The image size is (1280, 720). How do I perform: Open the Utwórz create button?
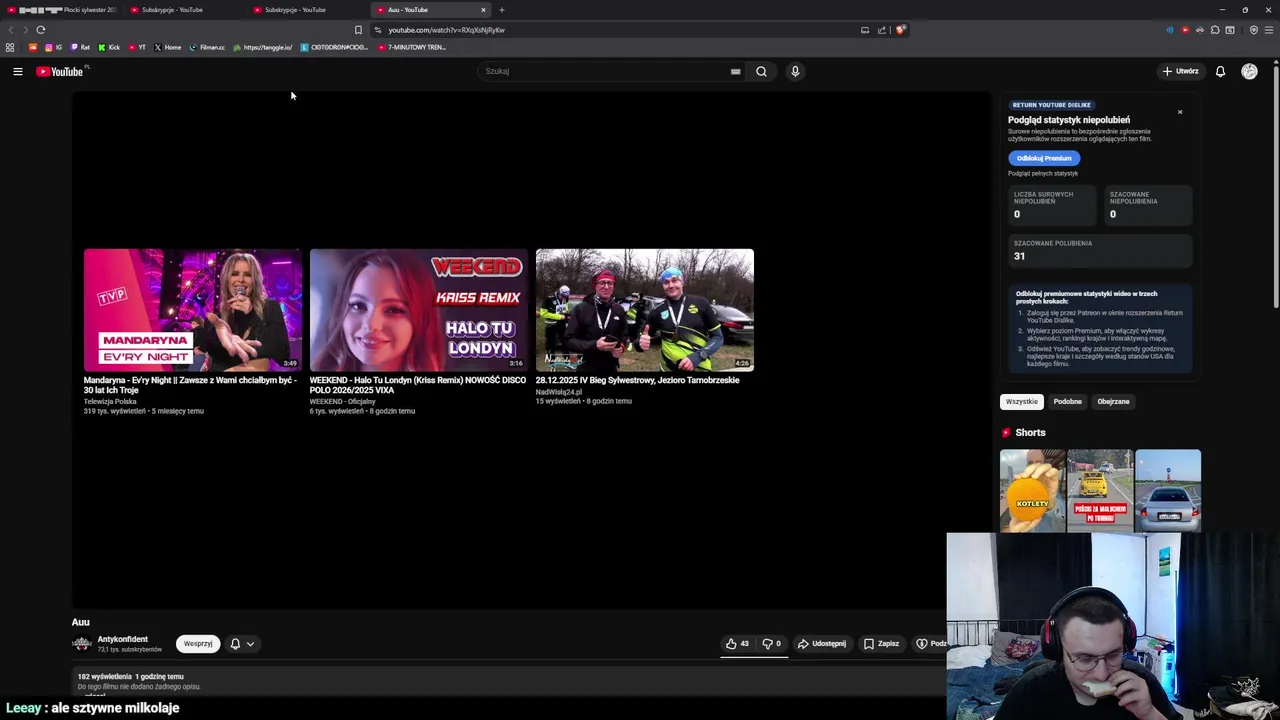(1180, 71)
